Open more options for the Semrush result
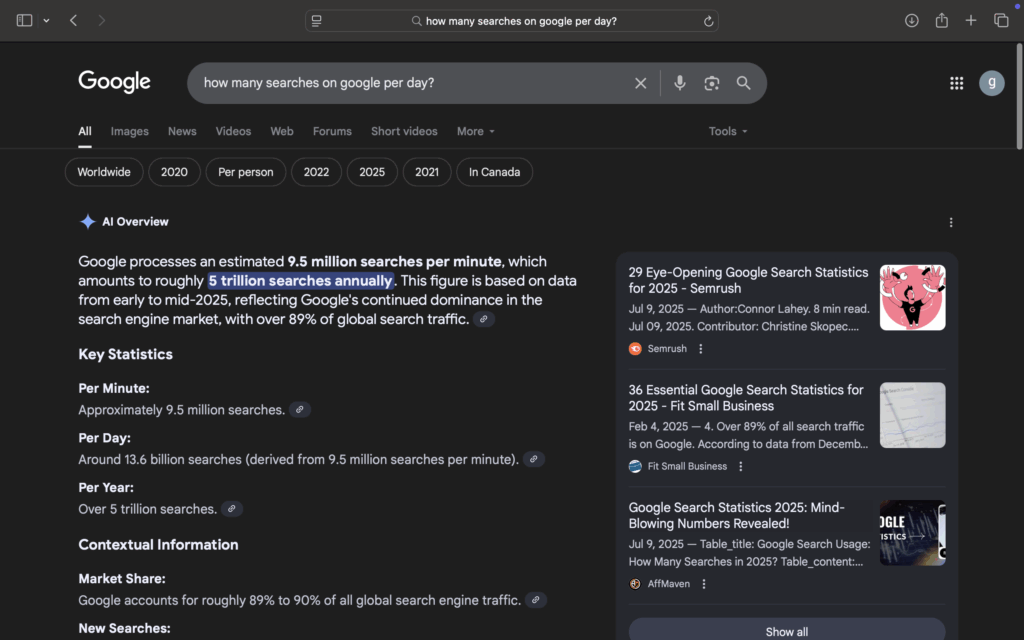Screen dimensions: 1024x640 click(x=701, y=349)
